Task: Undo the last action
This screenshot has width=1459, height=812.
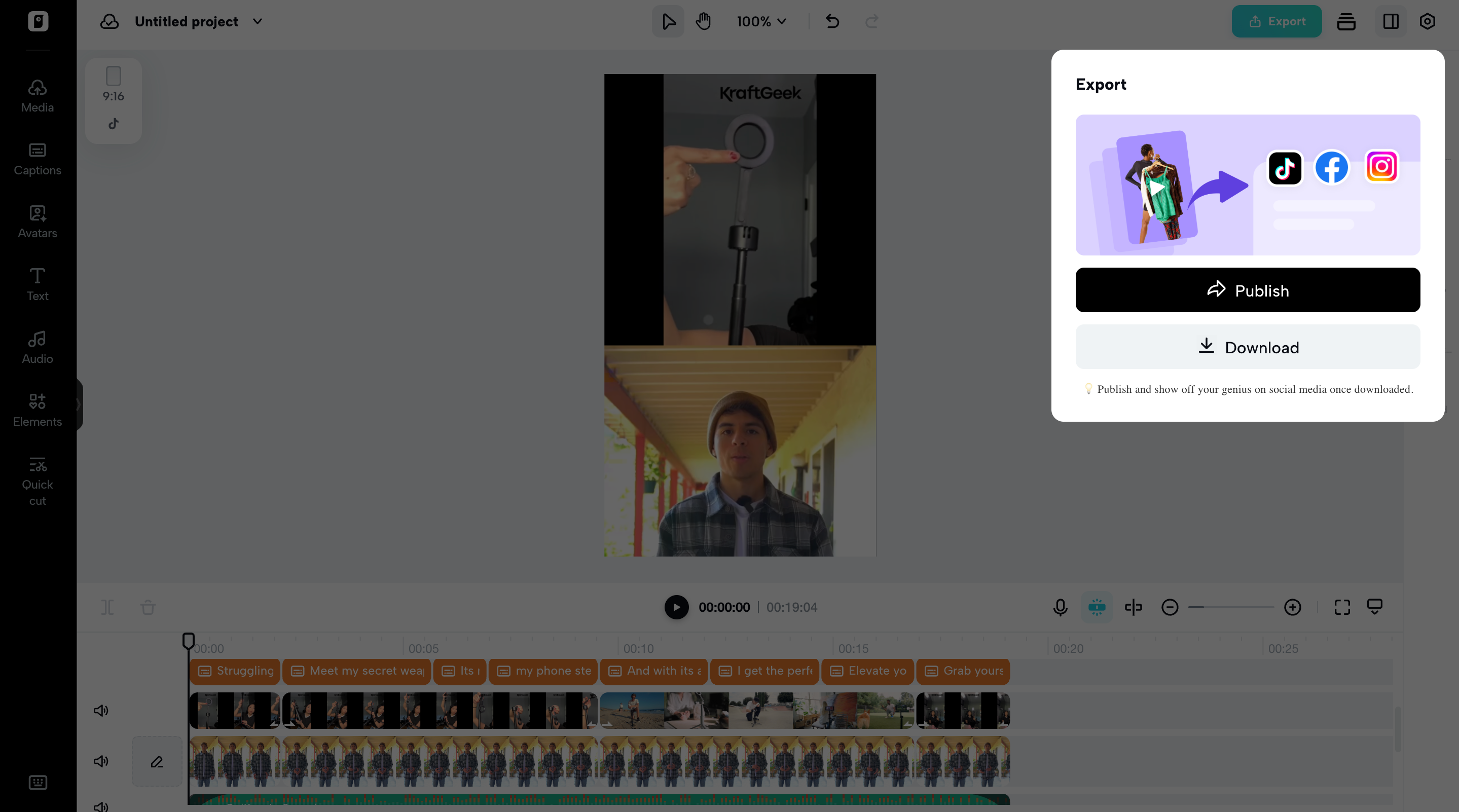Action: [x=832, y=21]
